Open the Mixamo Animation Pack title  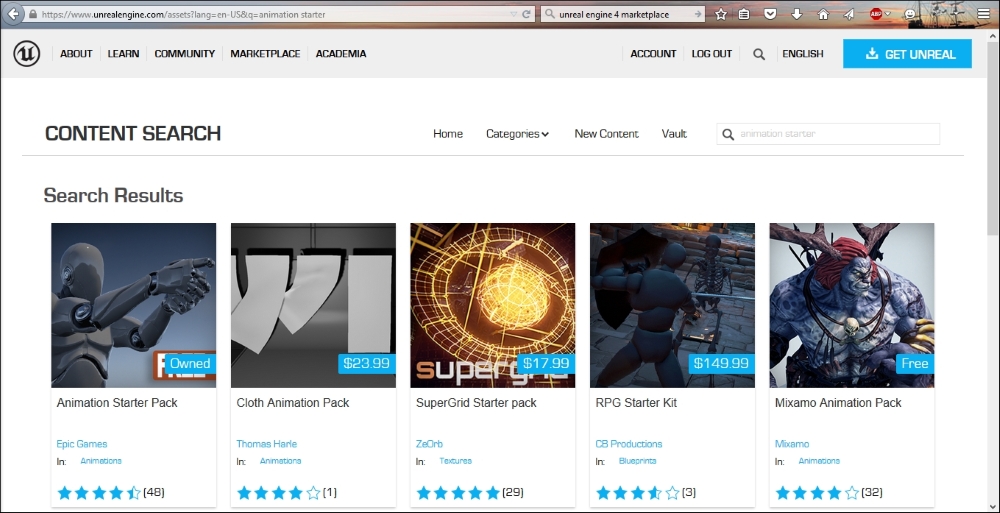tap(839, 403)
